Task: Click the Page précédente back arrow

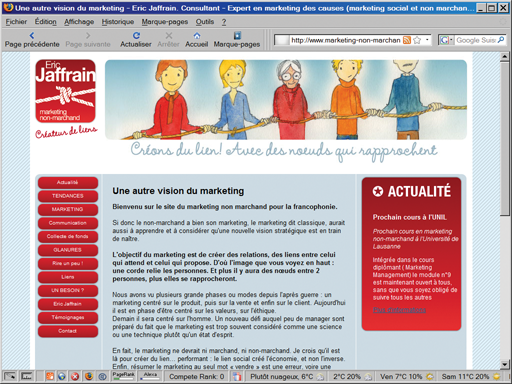Action: click(x=32, y=35)
